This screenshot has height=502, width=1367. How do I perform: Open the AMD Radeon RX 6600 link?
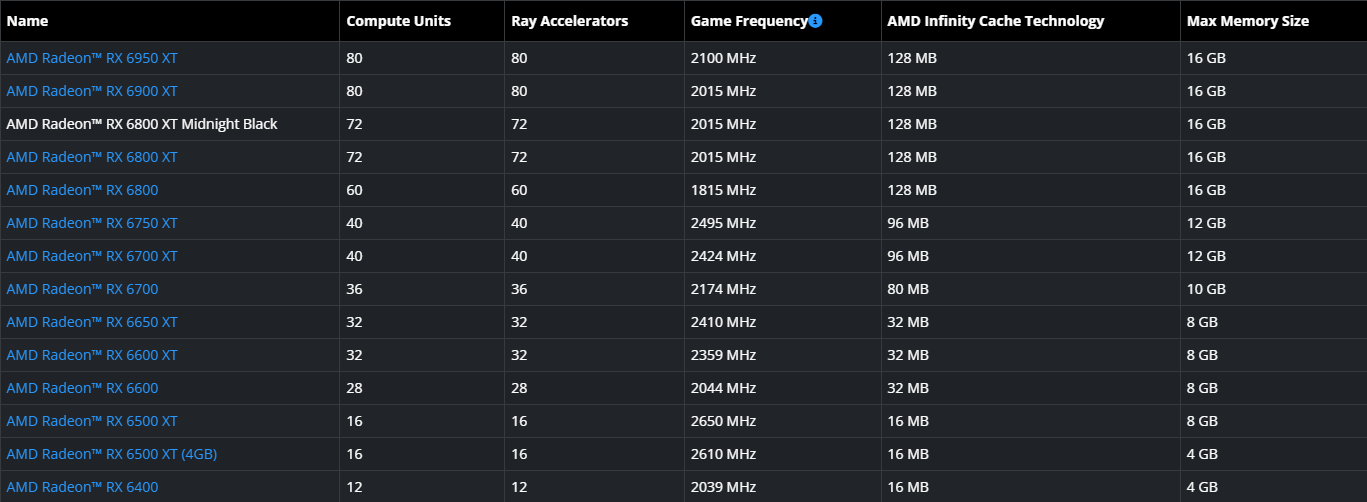pyautogui.click(x=82, y=388)
